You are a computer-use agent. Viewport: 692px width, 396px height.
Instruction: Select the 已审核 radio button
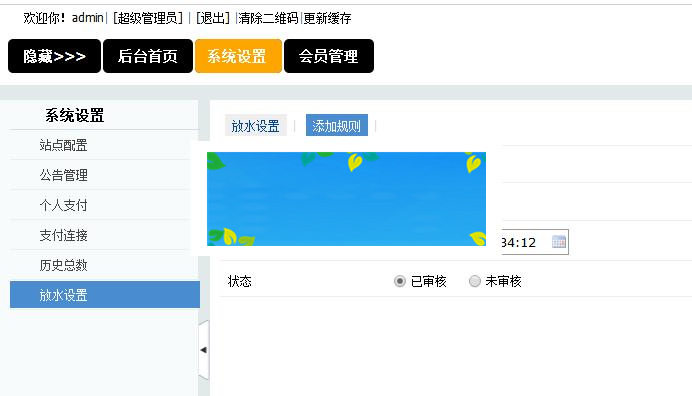400,281
